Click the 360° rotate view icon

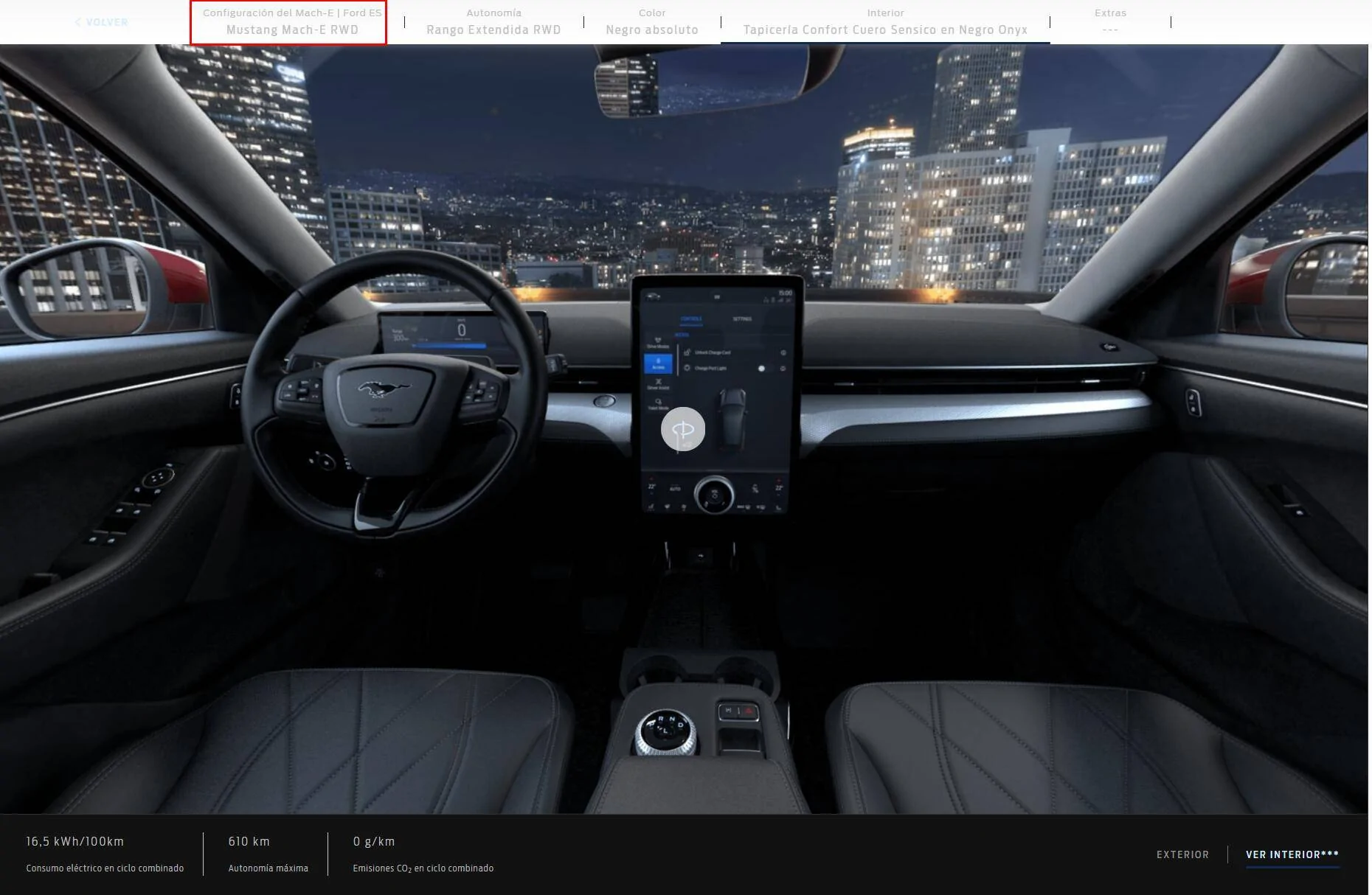(x=683, y=429)
